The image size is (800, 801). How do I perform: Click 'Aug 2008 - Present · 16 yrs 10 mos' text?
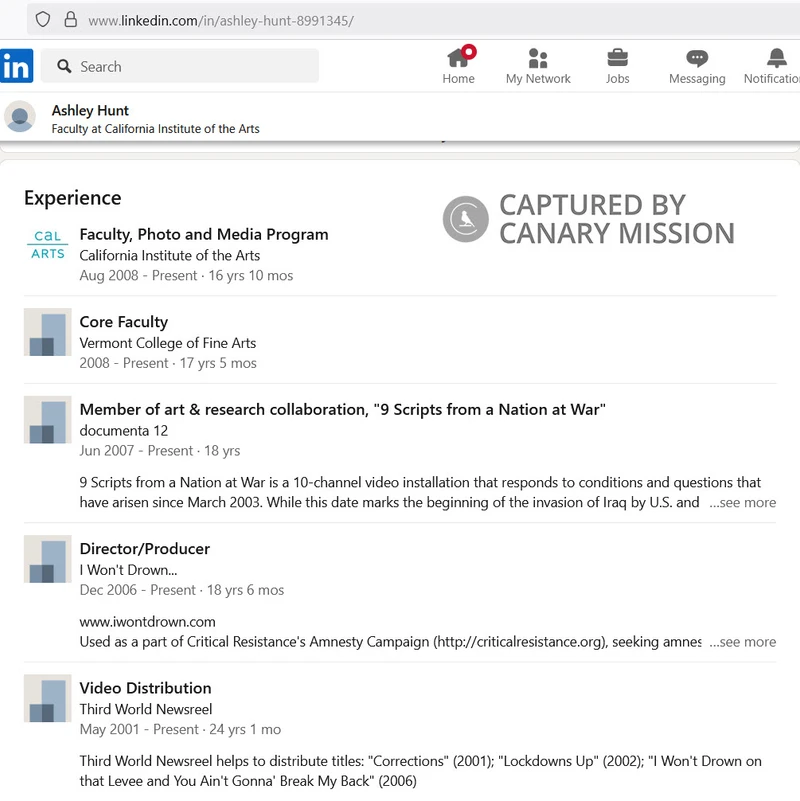click(186, 276)
